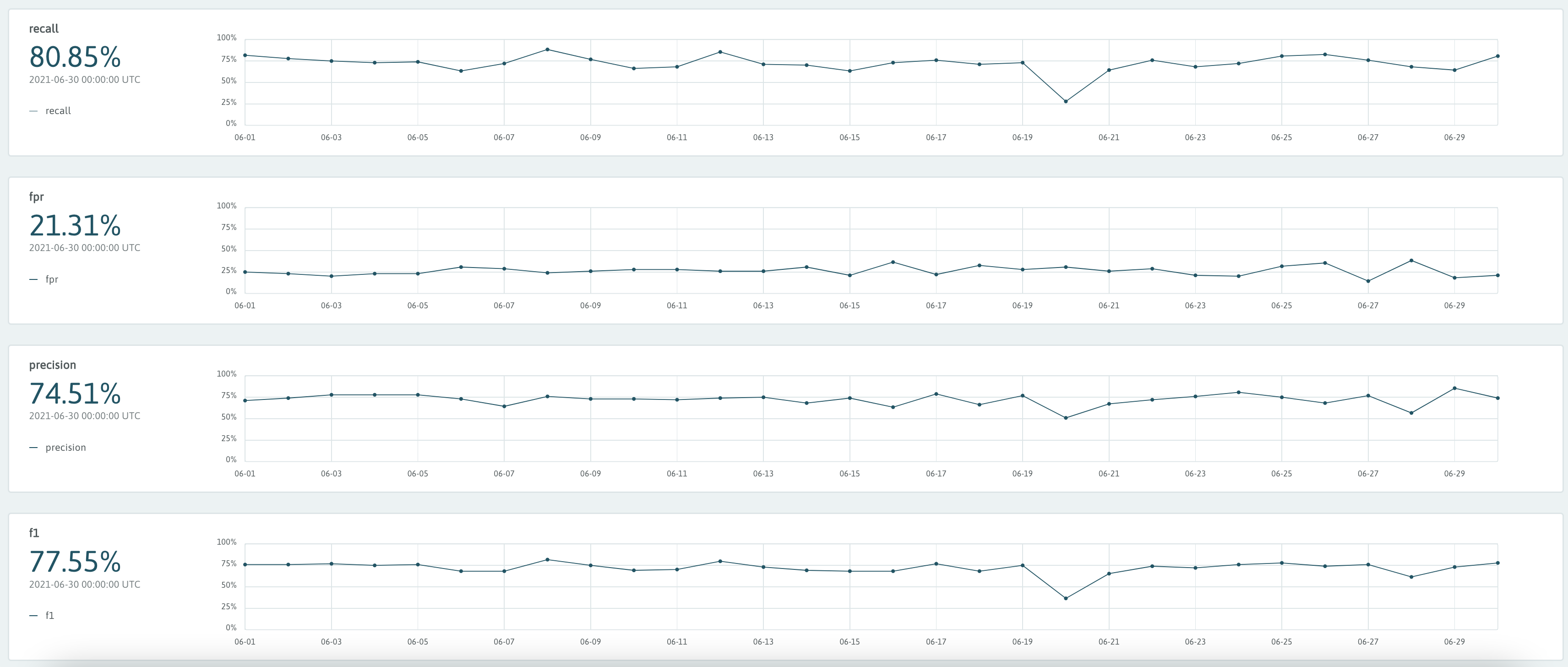This screenshot has height=667, width=1568.
Task: Click the lowest f1 data point near 06-20
Action: click(1065, 598)
